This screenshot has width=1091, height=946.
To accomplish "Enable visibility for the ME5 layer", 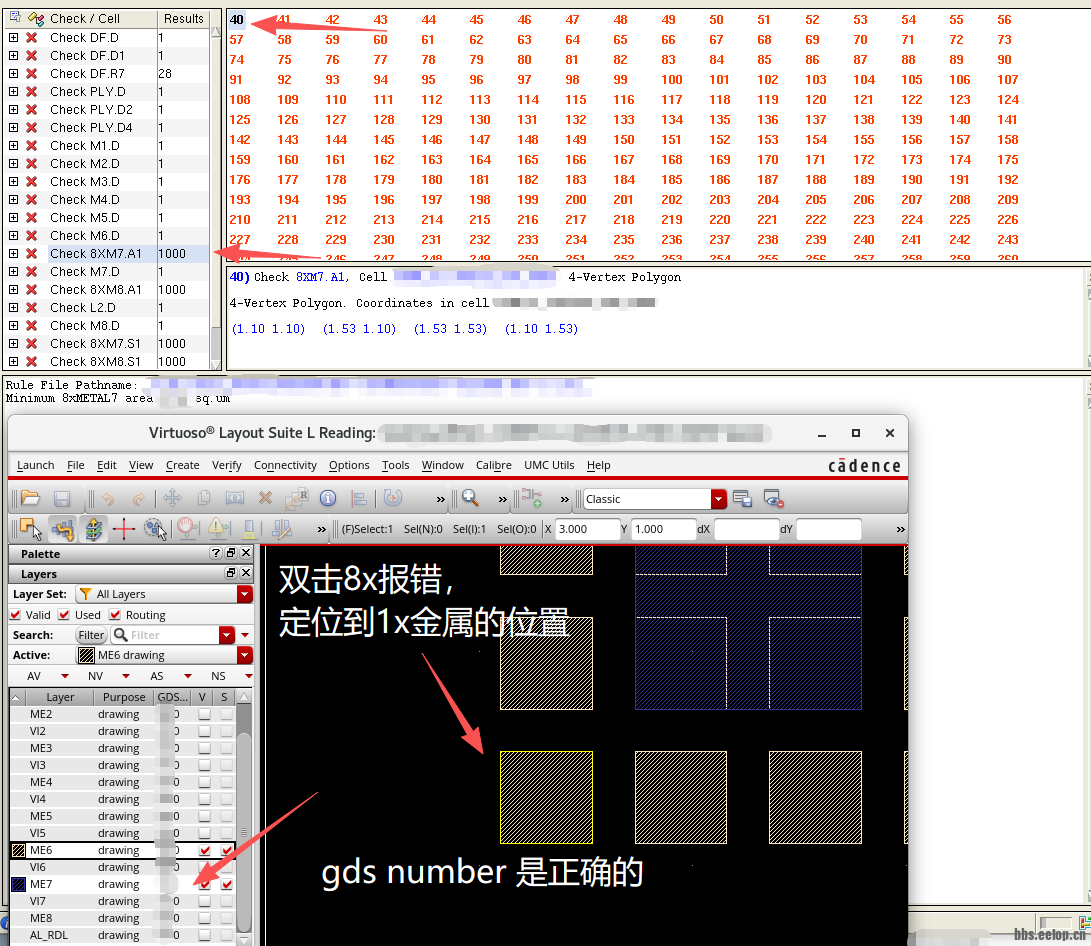I will coord(205,816).
